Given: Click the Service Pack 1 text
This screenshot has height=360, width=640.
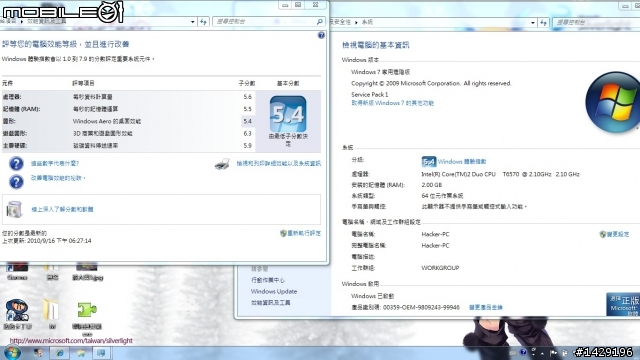Looking at the screenshot, I should (370, 94).
